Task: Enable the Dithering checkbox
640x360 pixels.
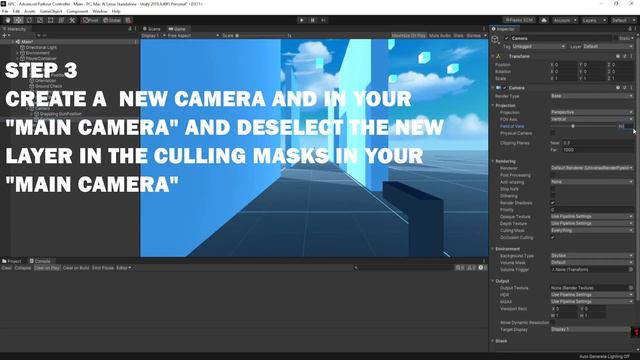Action: pyautogui.click(x=553, y=196)
